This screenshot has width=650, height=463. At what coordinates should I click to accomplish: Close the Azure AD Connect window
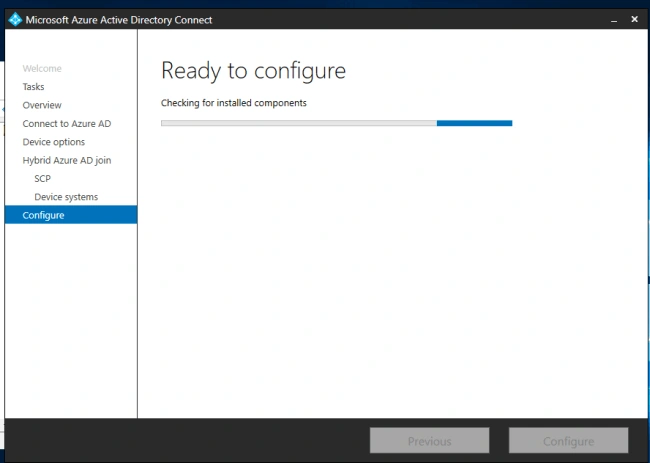(634, 19)
